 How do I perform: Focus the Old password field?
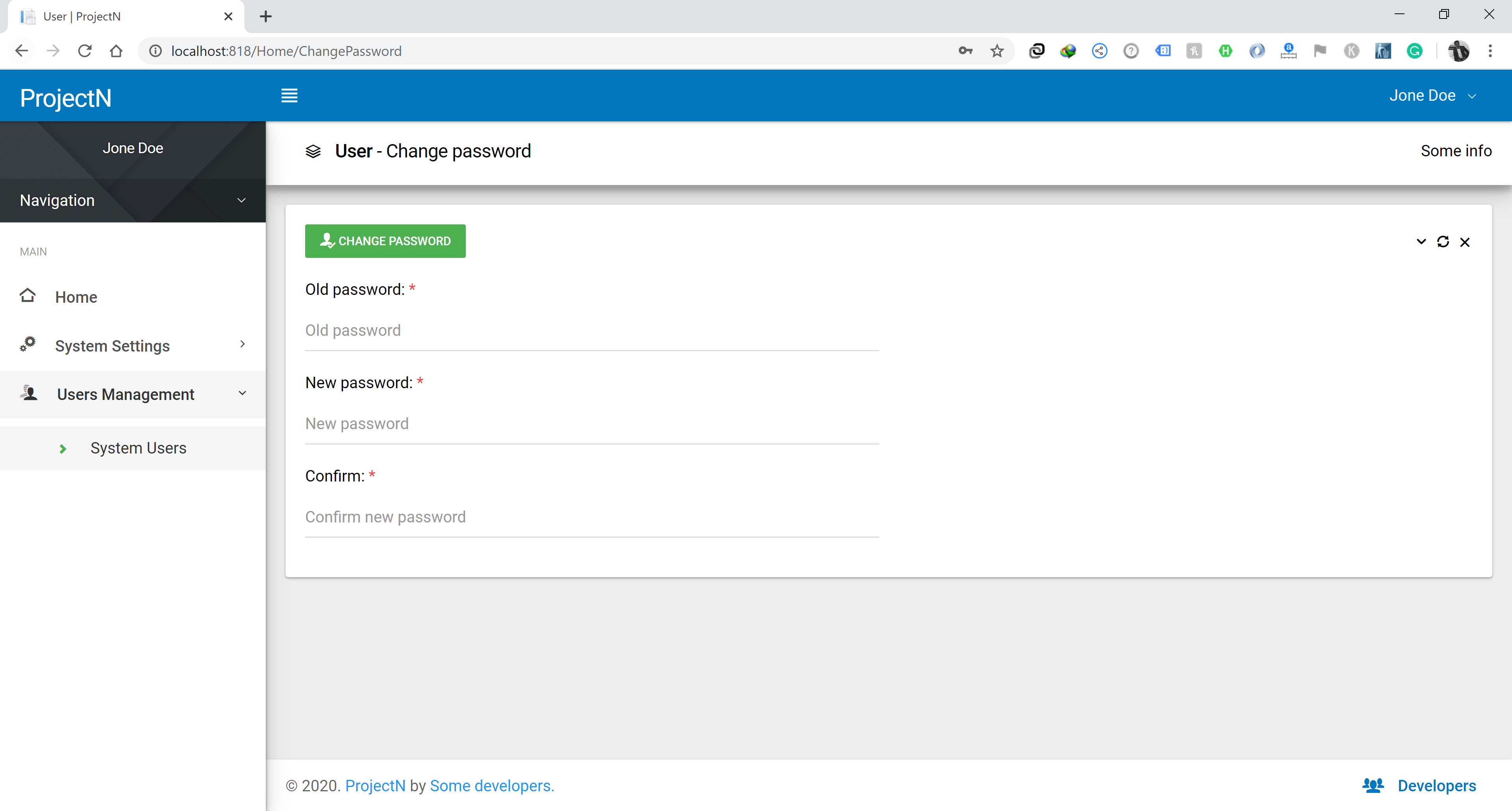[x=592, y=330]
